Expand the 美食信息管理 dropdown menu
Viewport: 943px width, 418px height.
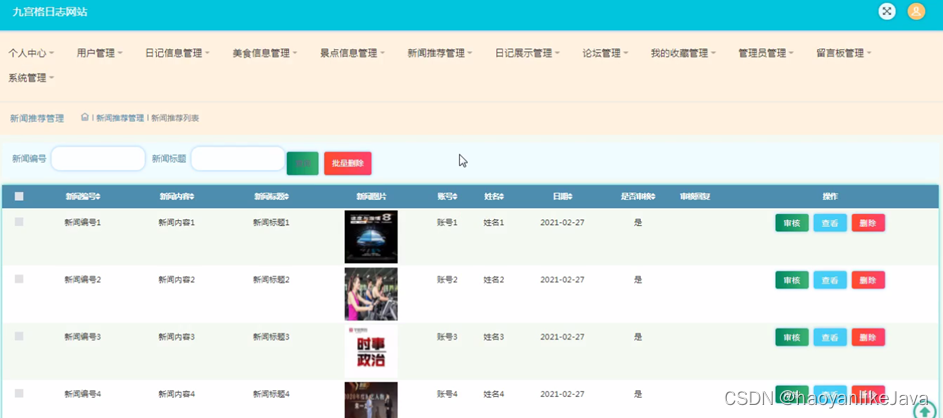(x=265, y=53)
